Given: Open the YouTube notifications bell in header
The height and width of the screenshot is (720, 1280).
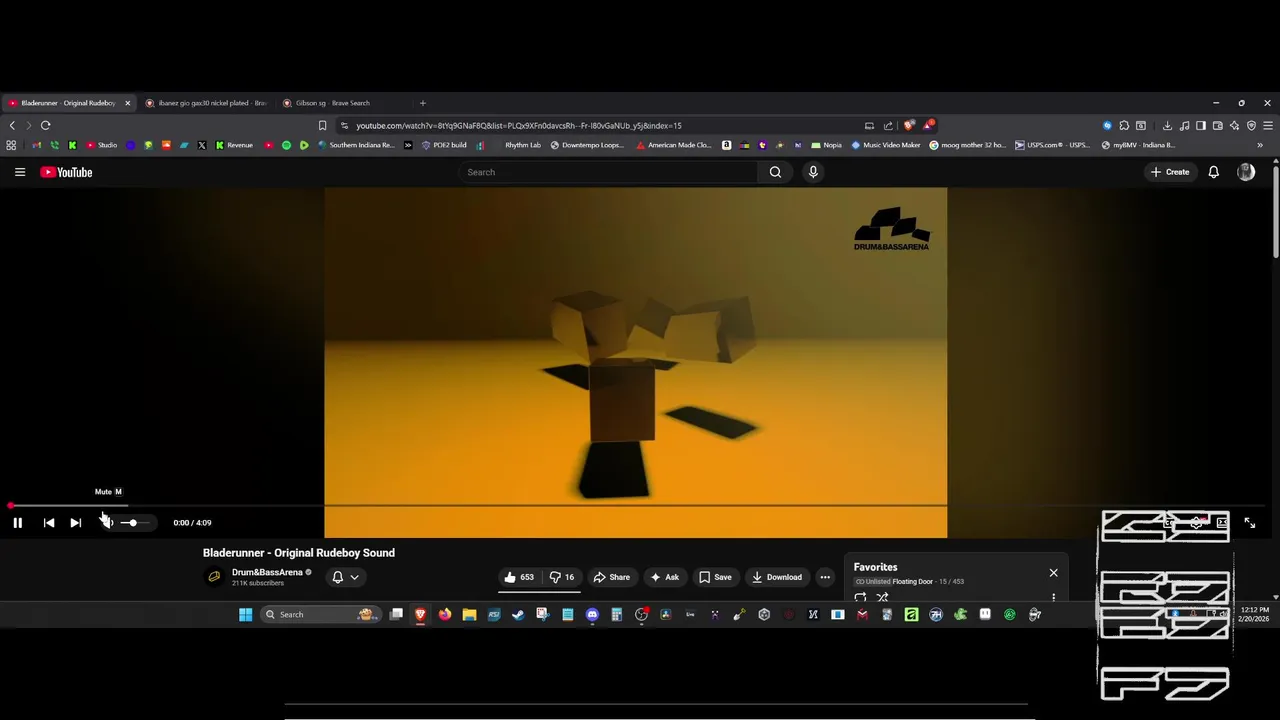Looking at the screenshot, I should (1213, 172).
